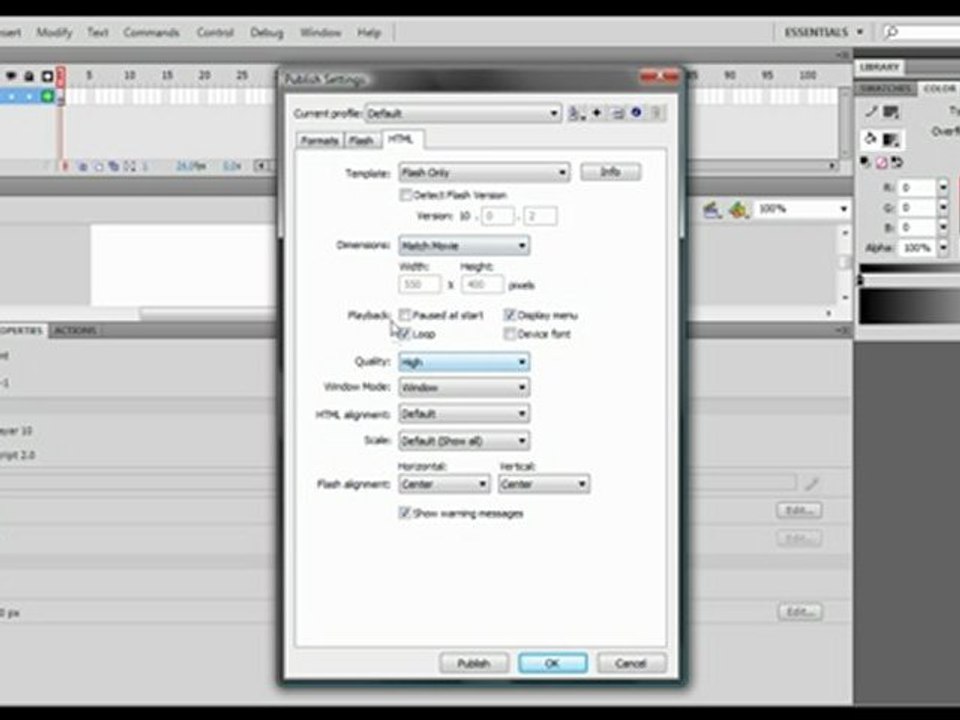The height and width of the screenshot is (720, 960).
Task: Click the edit symbols icon beside the zoom box
Action: (x=739, y=210)
